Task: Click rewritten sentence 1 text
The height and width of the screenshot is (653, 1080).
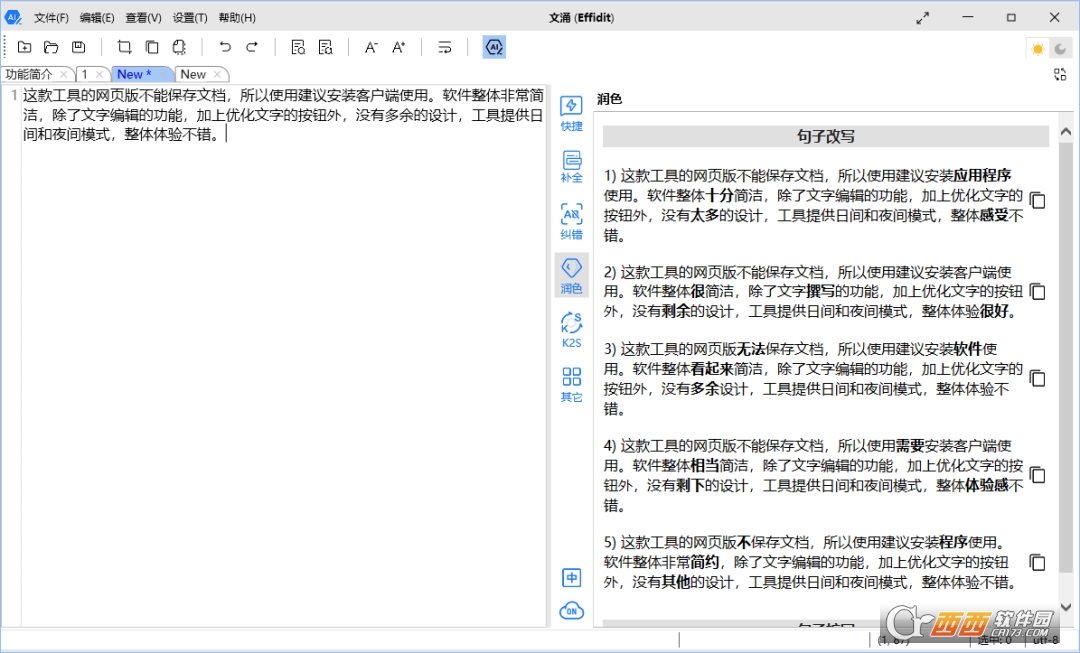Action: [813, 205]
